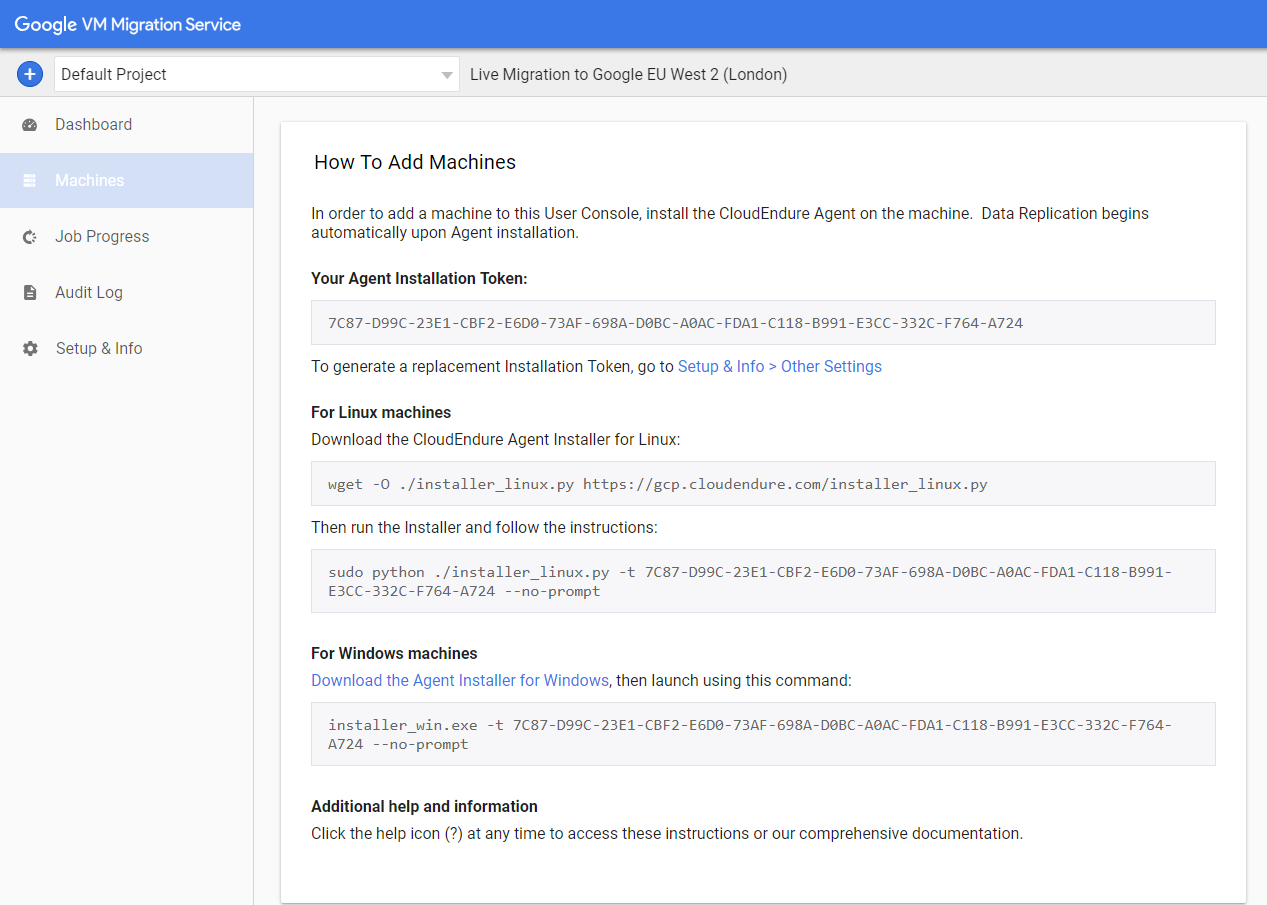Click 'Download the CloudEndure Agent Installer for Linux:' text
1267x905 pixels.
(x=496, y=439)
